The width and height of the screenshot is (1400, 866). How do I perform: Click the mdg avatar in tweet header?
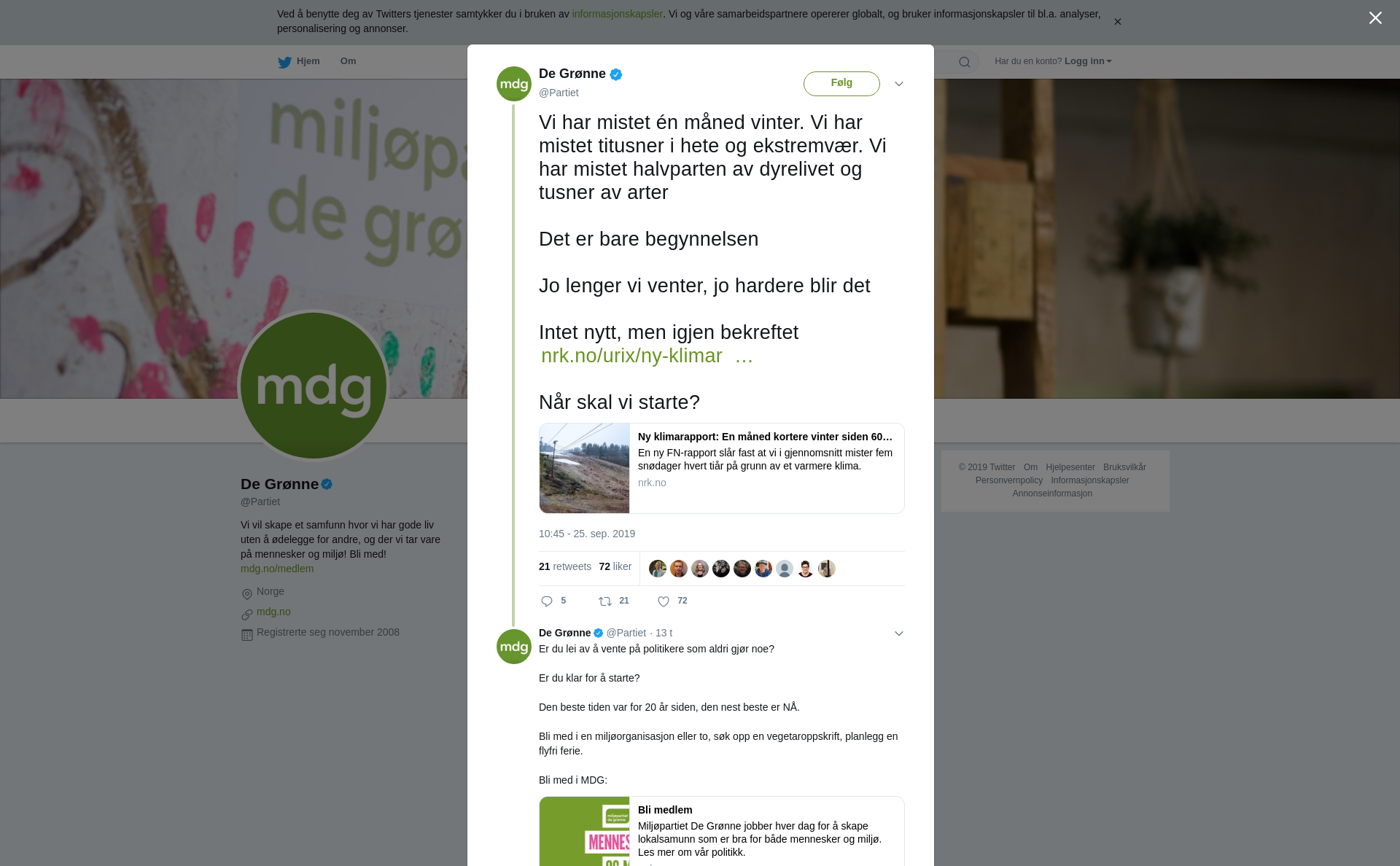514,84
